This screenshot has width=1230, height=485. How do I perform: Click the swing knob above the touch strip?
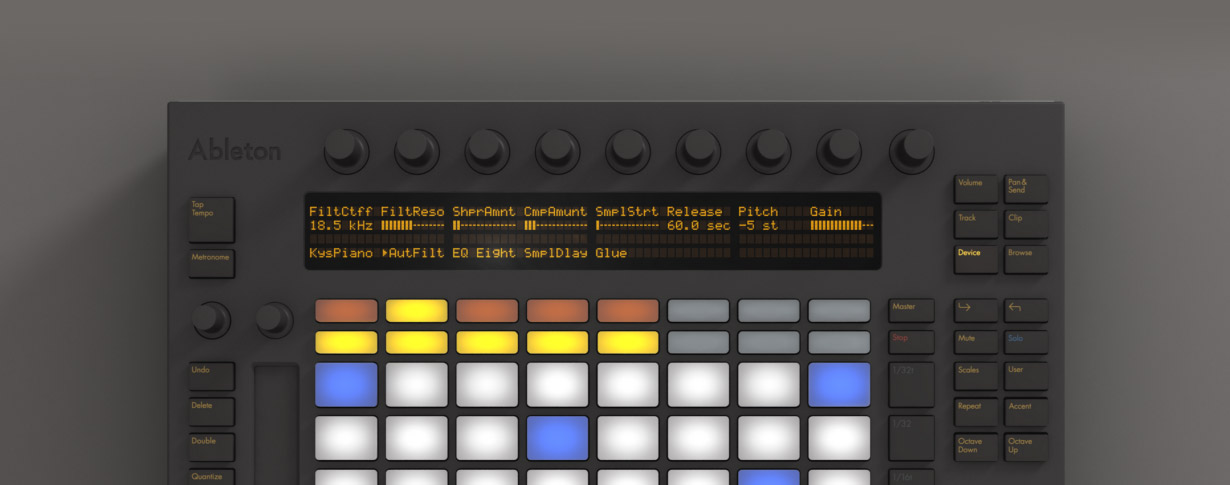click(274, 320)
